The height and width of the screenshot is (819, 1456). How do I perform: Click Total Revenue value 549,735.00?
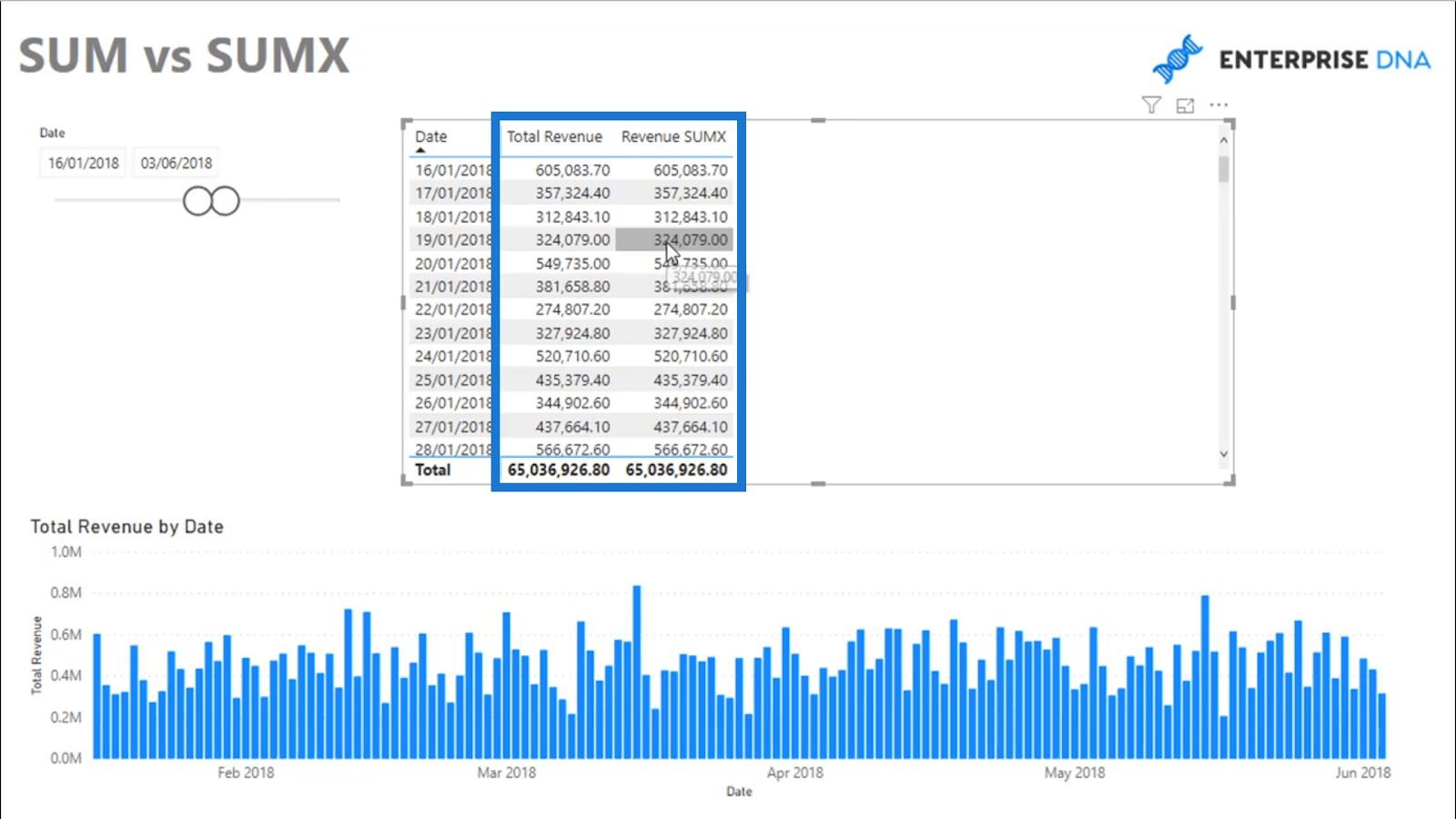pos(572,264)
